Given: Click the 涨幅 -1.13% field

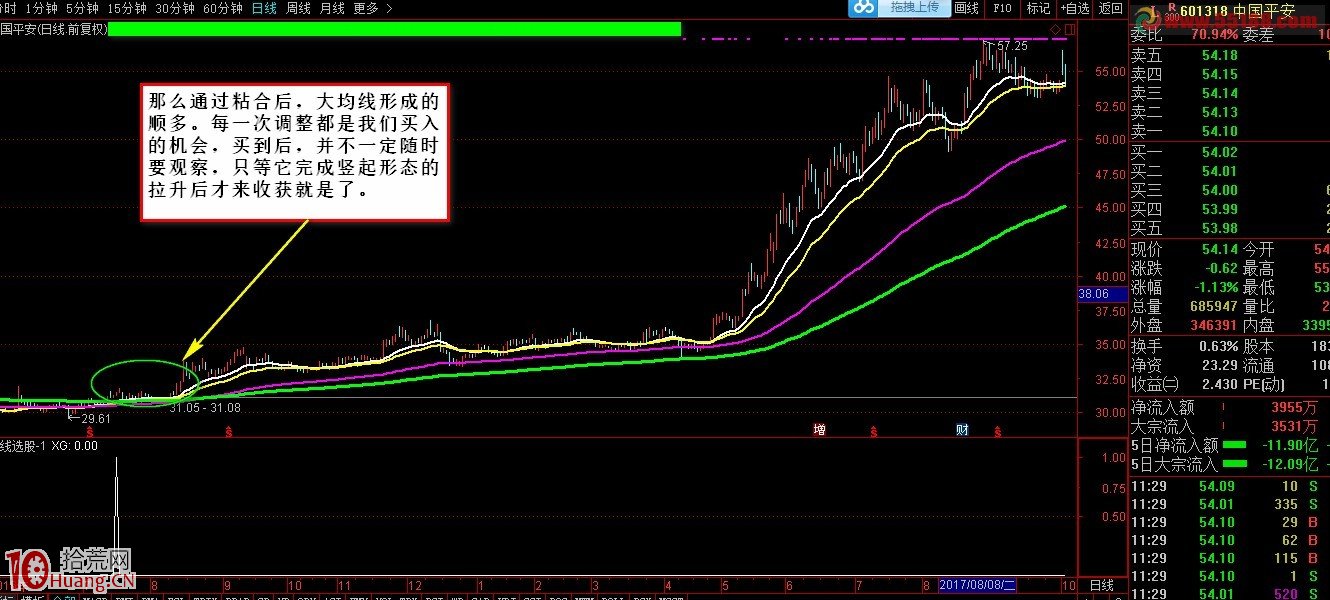Looking at the screenshot, I should pyautogui.click(x=1184, y=287).
